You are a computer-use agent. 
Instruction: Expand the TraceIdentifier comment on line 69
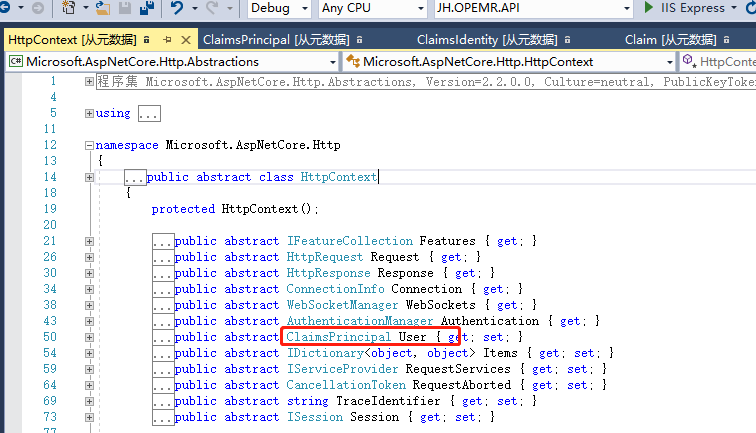pos(89,401)
